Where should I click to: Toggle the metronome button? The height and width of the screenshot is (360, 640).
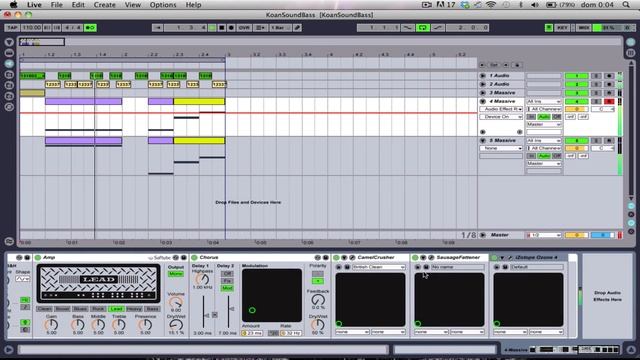point(90,28)
